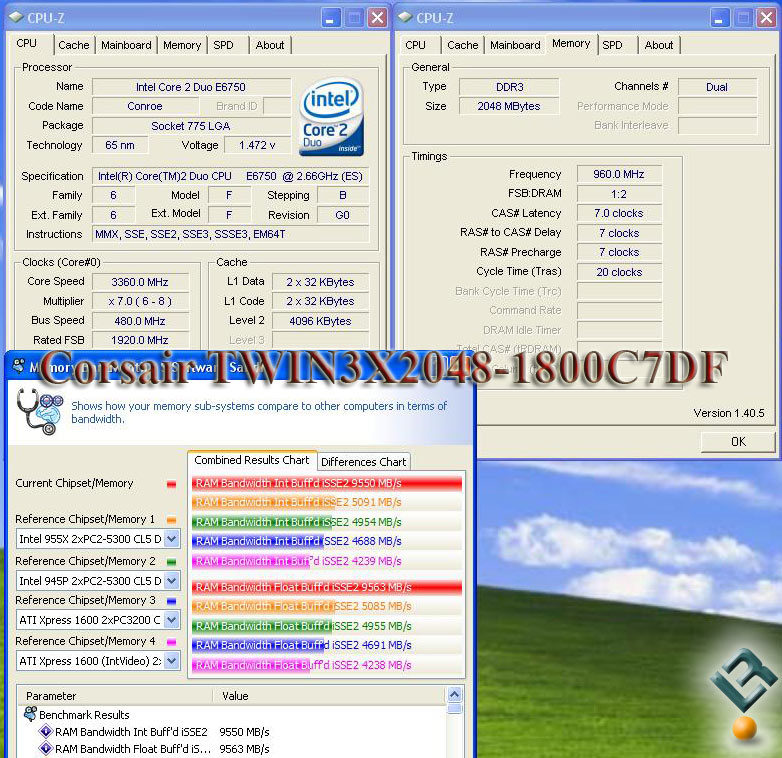The width and height of the screenshot is (782, 758).
Task: Click Benchmark Results icon in list
Action: point(30,714)
